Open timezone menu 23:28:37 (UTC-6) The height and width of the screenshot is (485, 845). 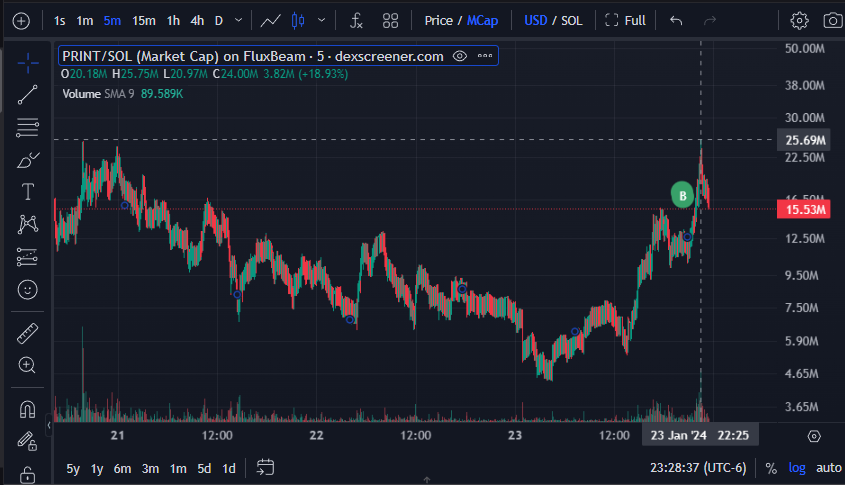click(x=698, y=468)
